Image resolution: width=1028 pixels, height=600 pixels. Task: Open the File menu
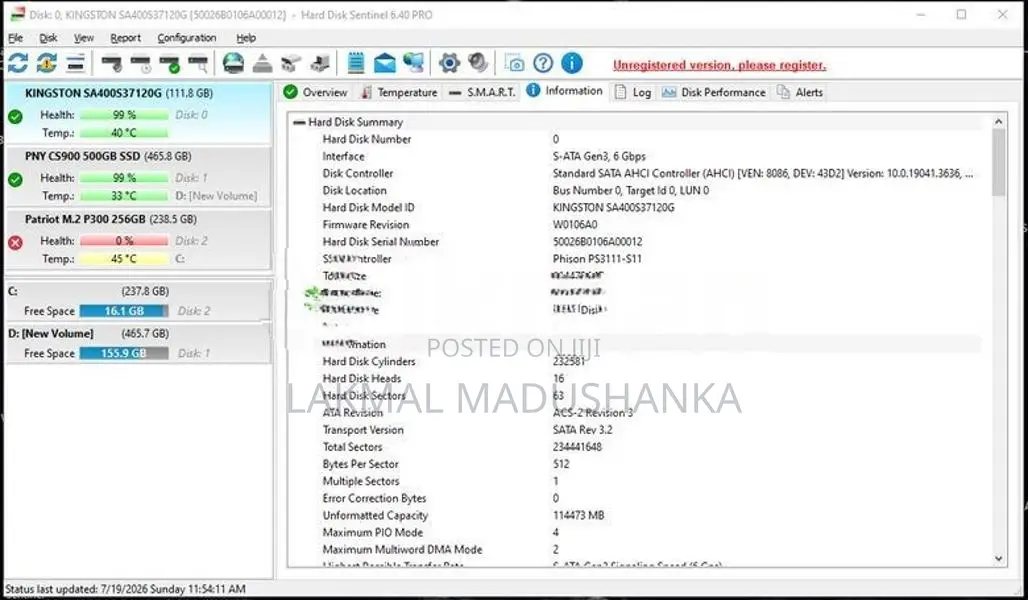(x=15, y=38)
